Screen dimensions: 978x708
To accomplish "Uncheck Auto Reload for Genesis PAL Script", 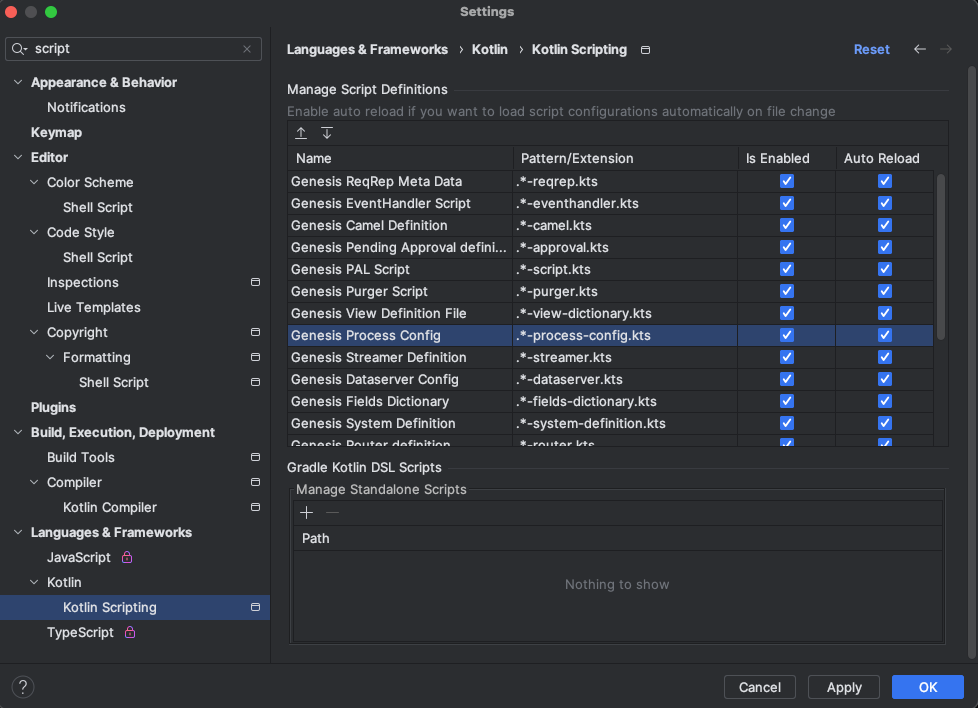I will tap(884, 269).
